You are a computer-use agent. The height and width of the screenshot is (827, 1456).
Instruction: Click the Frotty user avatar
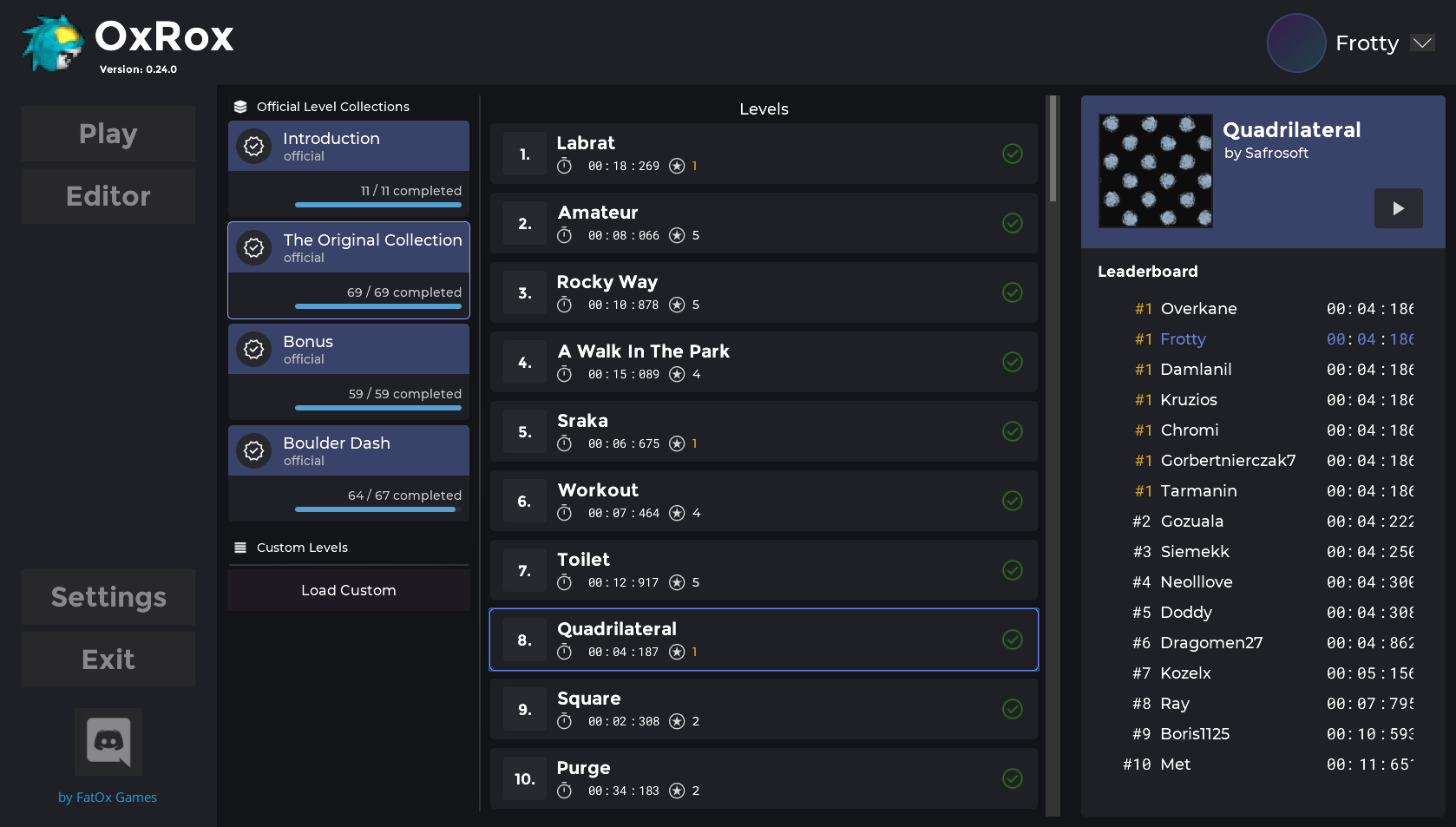click(1295, 43)
